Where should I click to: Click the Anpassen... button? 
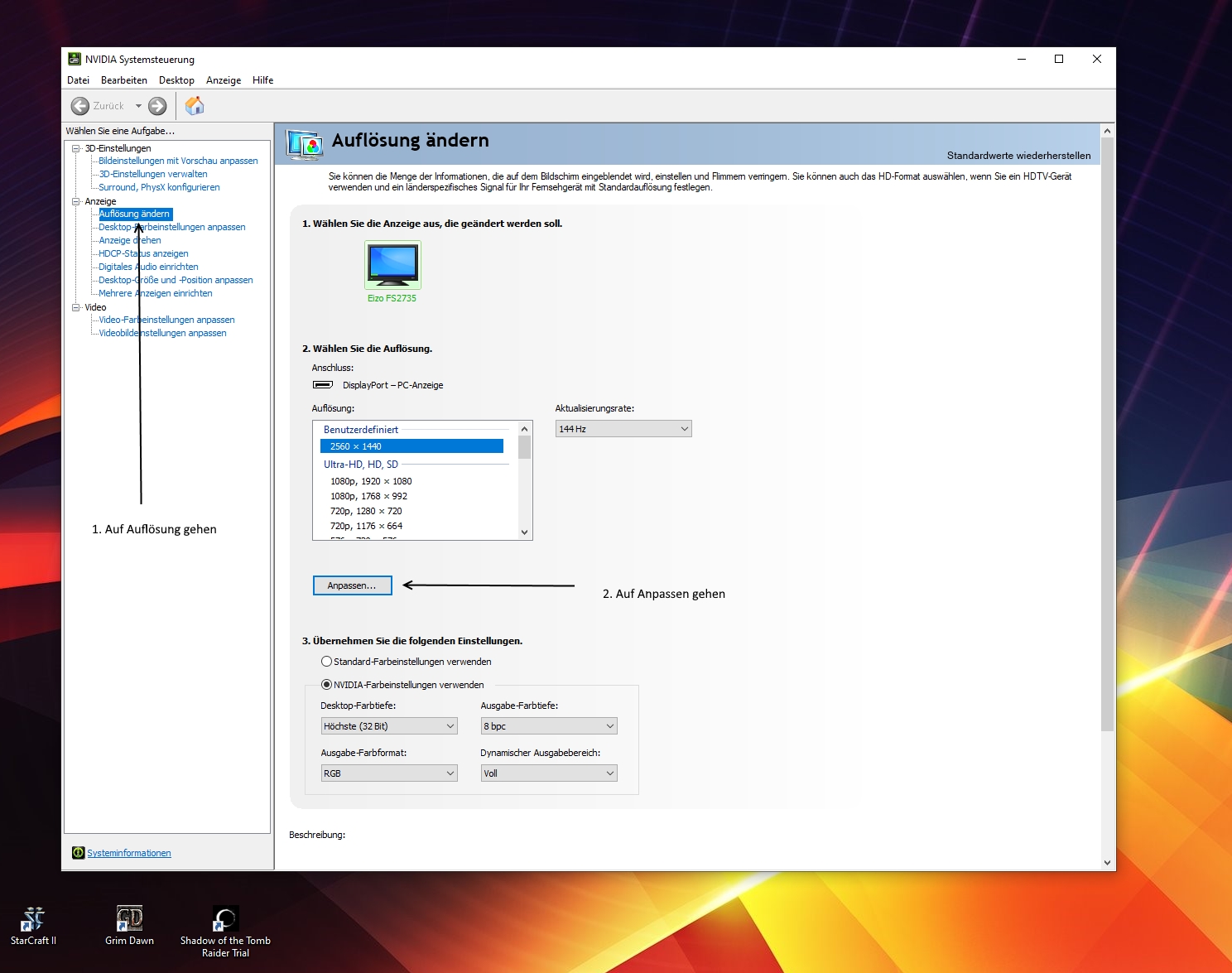(x=352, y=585)
